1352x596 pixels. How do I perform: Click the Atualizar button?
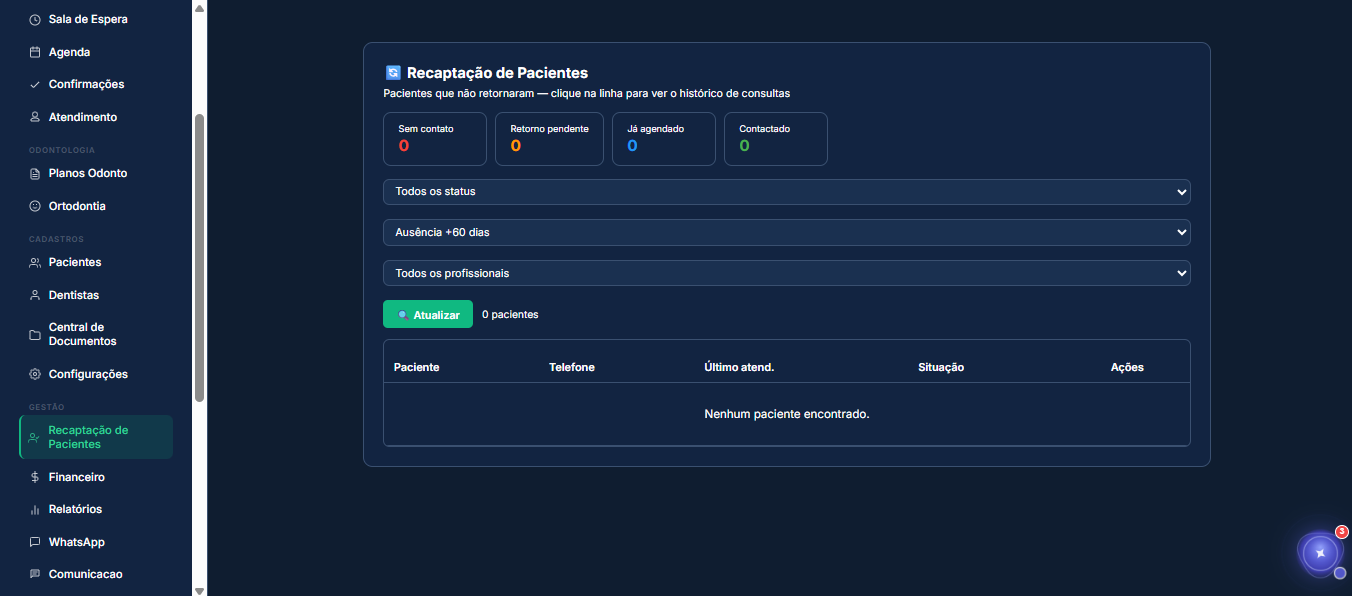(428, 314)
